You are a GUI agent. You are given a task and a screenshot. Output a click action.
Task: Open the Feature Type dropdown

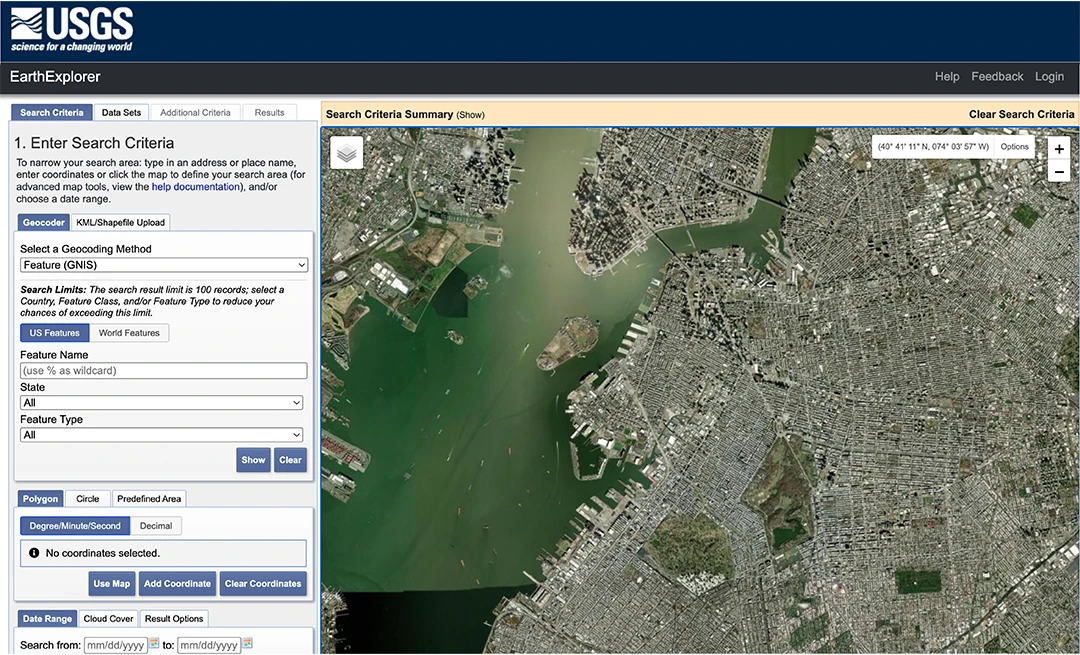[161, 435]
